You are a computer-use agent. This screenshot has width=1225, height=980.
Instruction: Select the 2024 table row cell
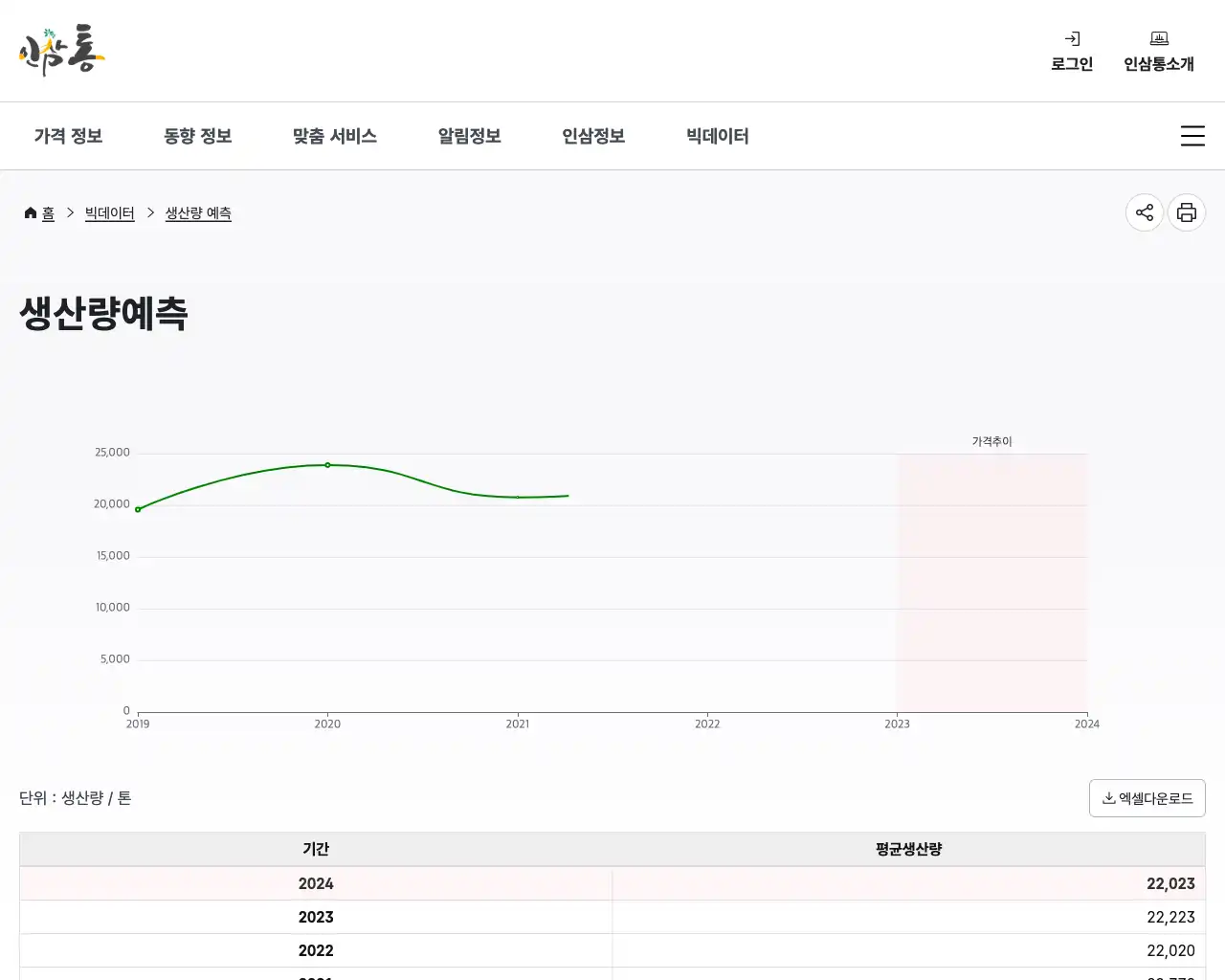pos(316,883)
